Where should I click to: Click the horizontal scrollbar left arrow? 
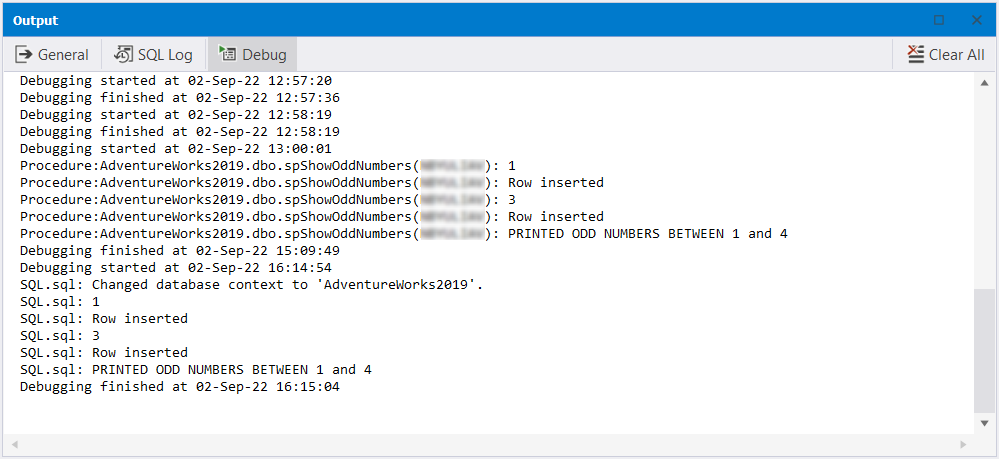click(13, 444)
